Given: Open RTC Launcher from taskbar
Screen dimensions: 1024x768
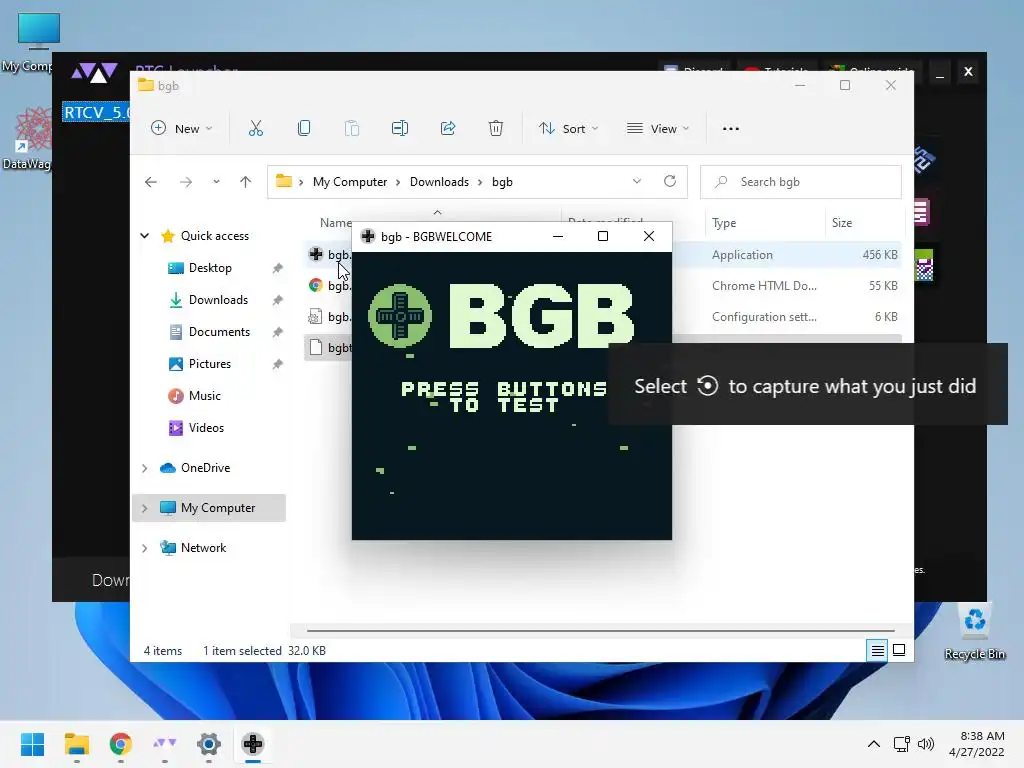Looking at the screenshot, I should pyautogui.click(x=165, y=744).
